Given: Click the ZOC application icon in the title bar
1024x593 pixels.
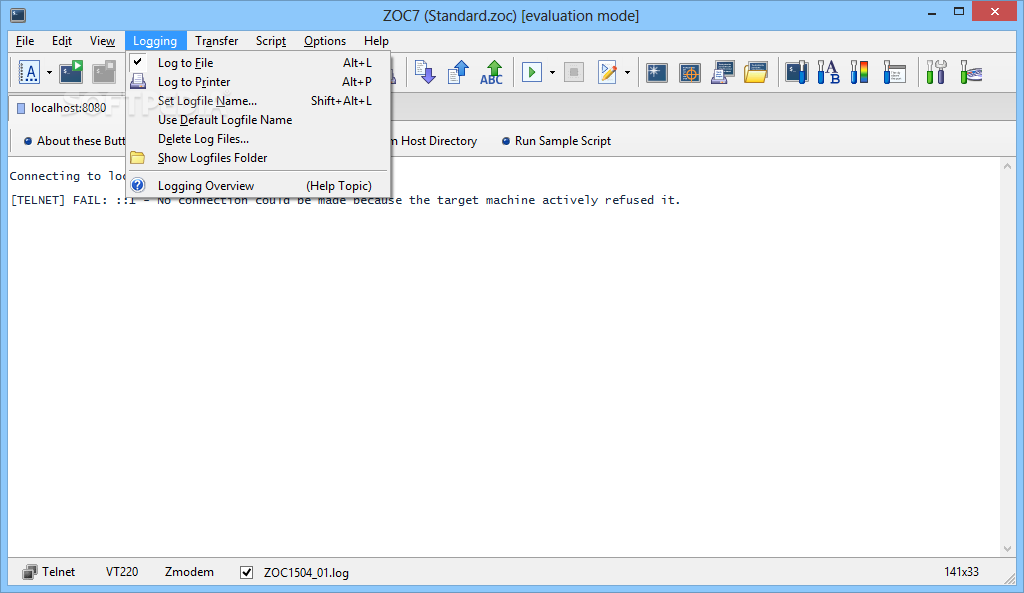Looking at the screenshot, I should (18, 15).
